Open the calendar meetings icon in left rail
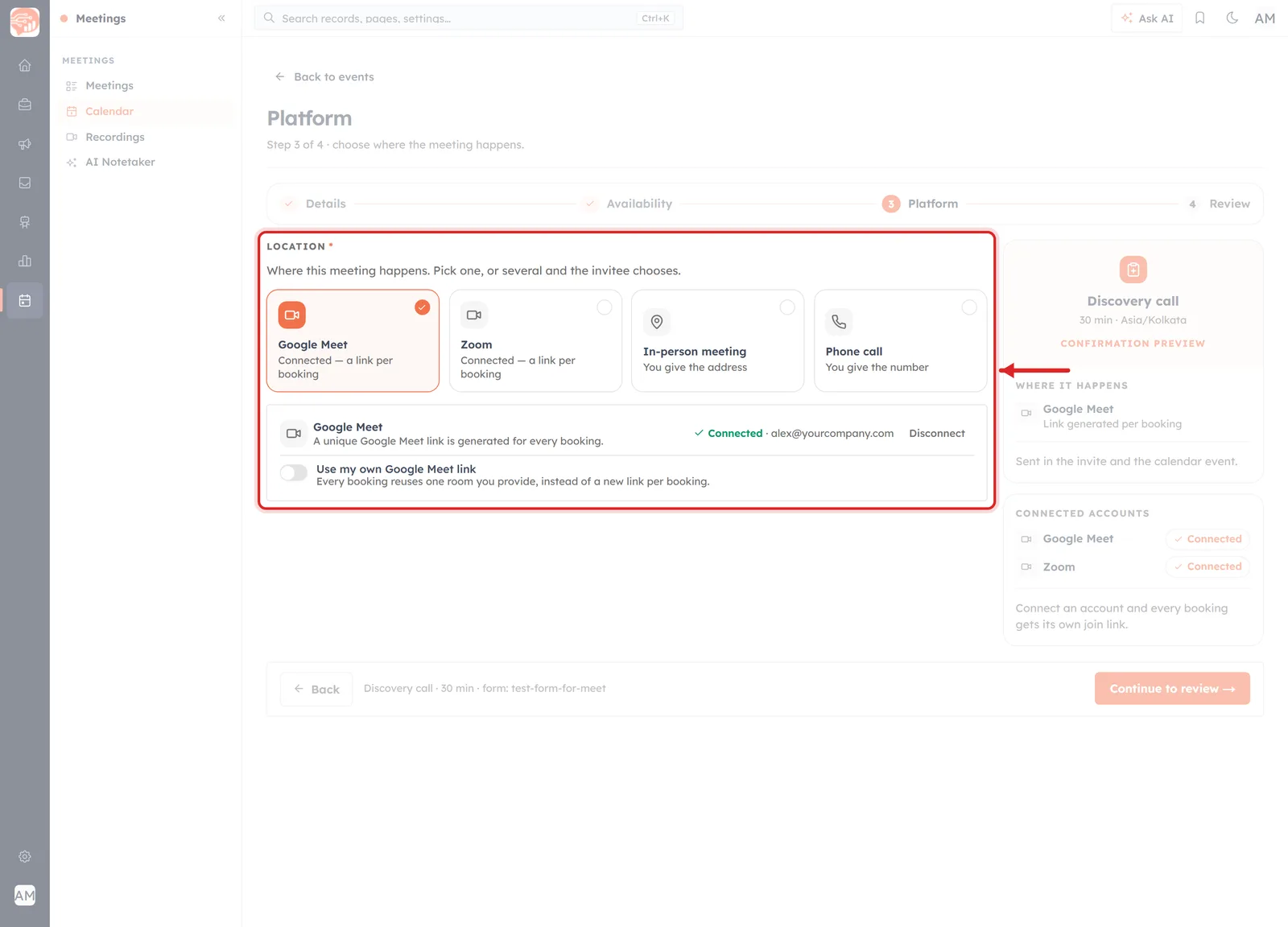The height and width of the screenshot is (927, 1288). click(25, 300)
